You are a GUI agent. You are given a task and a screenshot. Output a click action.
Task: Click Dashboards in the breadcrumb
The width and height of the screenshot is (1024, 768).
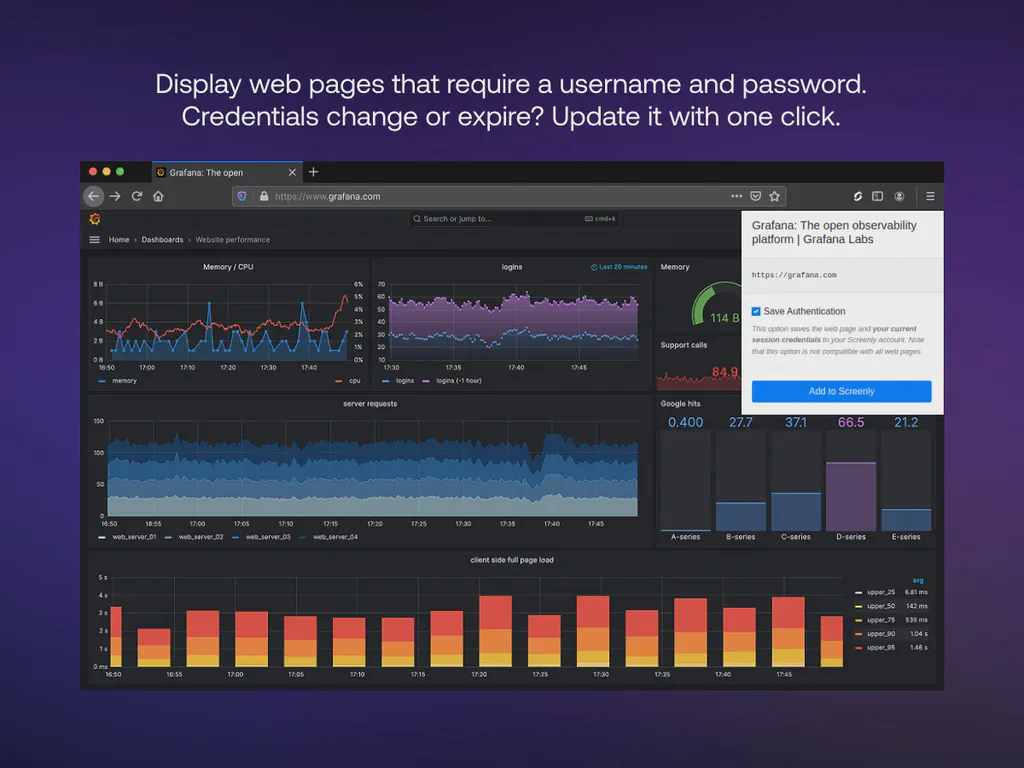pos(162,240)
